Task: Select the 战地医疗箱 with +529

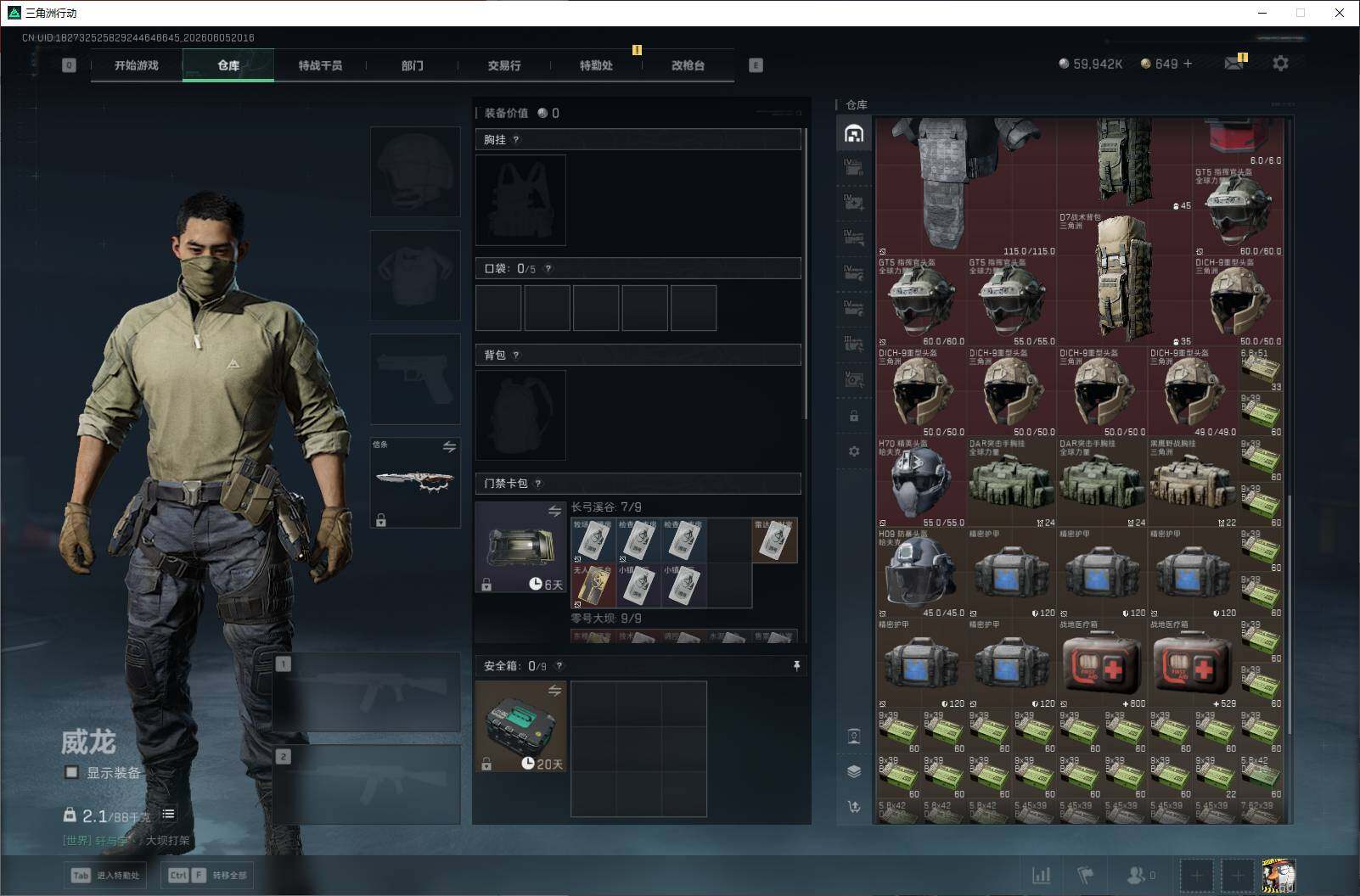Action: coord(1193,664)
